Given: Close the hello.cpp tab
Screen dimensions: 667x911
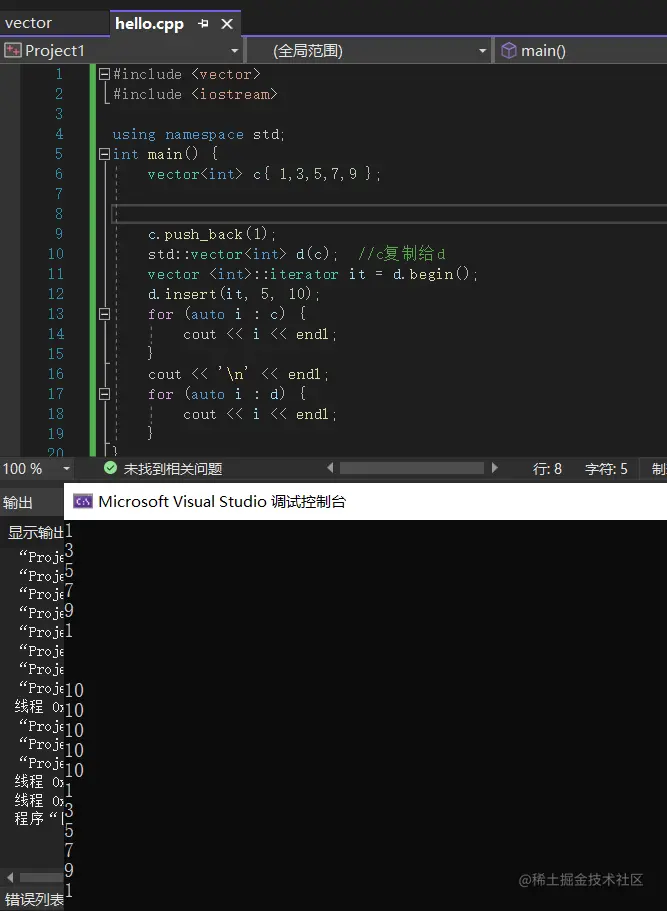Looking at the screenshot, I should [x=227, y=24].
